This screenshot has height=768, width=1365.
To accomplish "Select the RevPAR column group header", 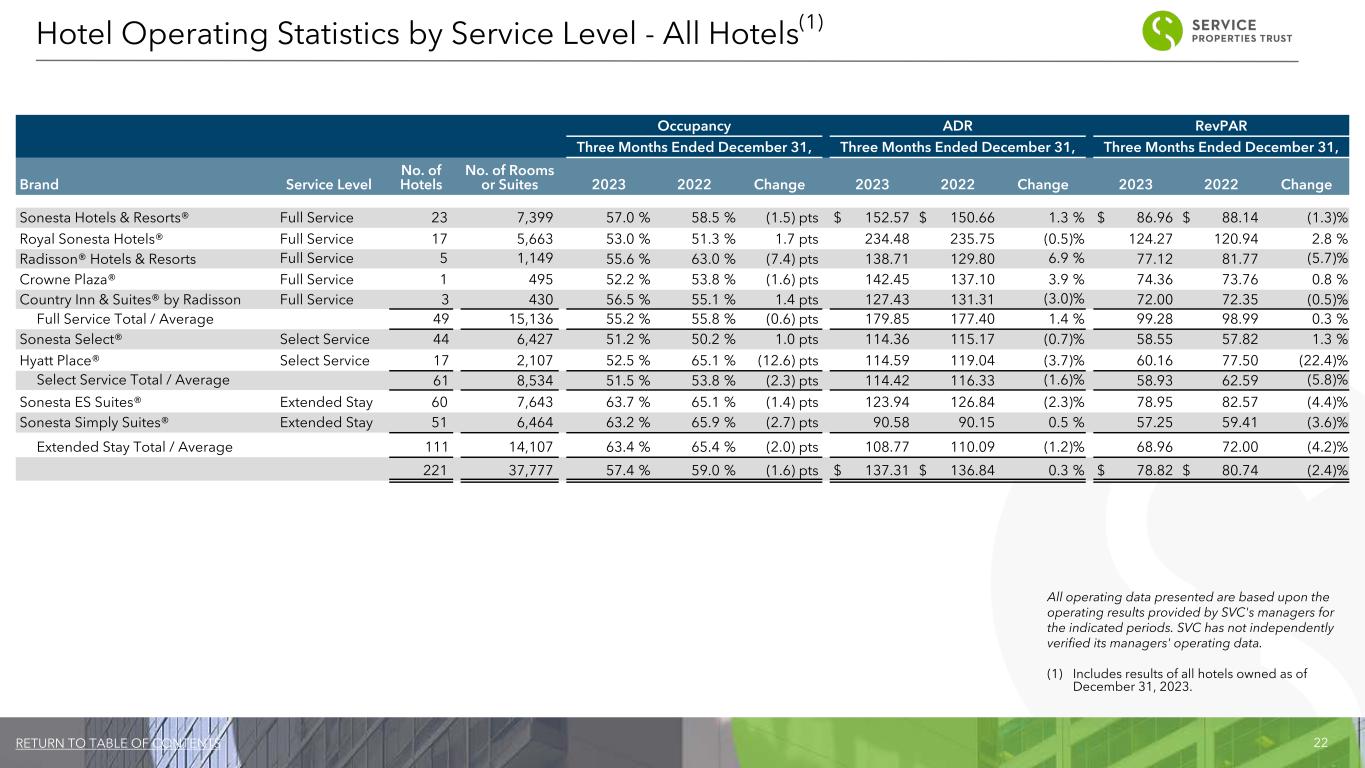I will (1222, 127).
